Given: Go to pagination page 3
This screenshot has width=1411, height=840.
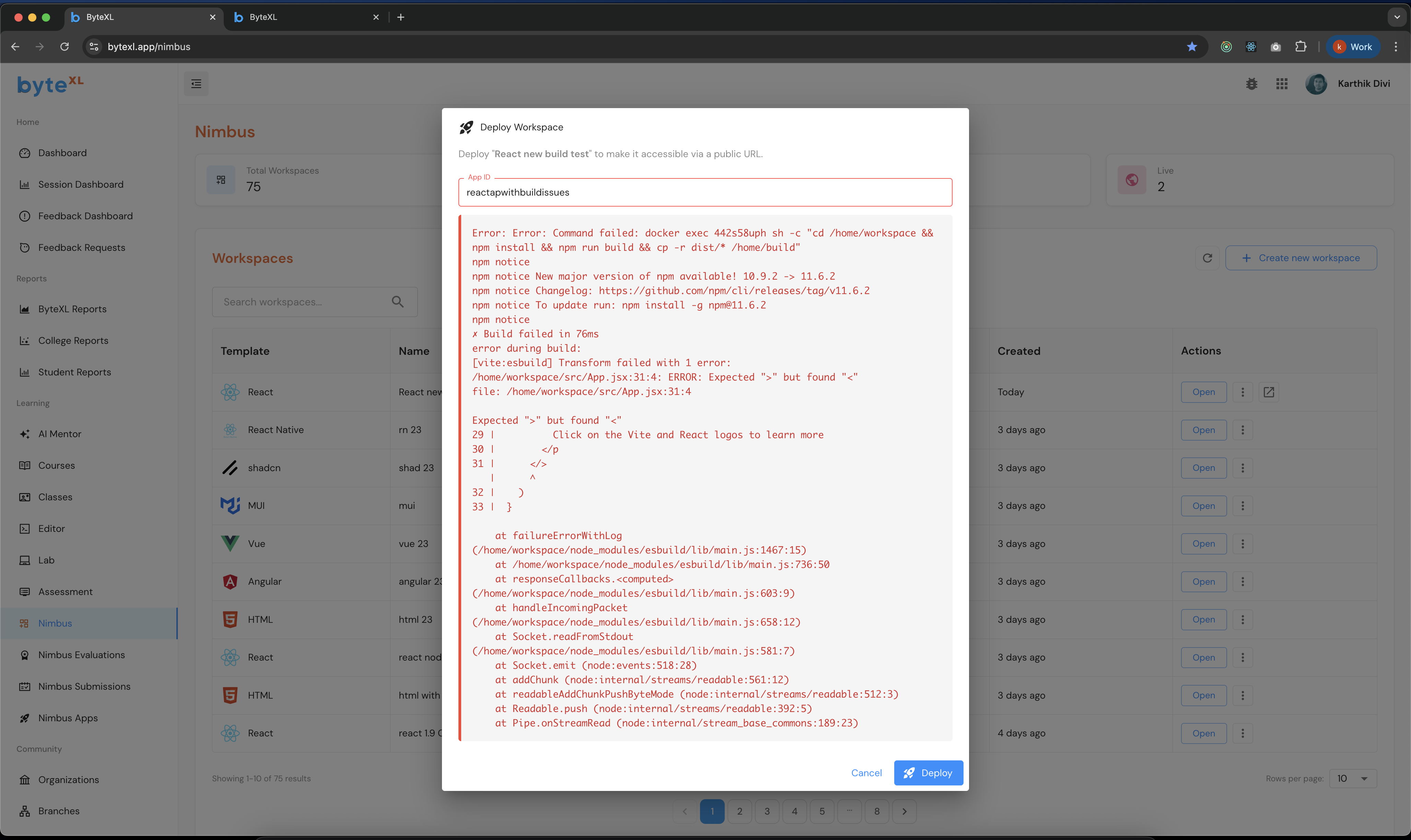Looking at the screenshot, I should click(x=767, y=811).
